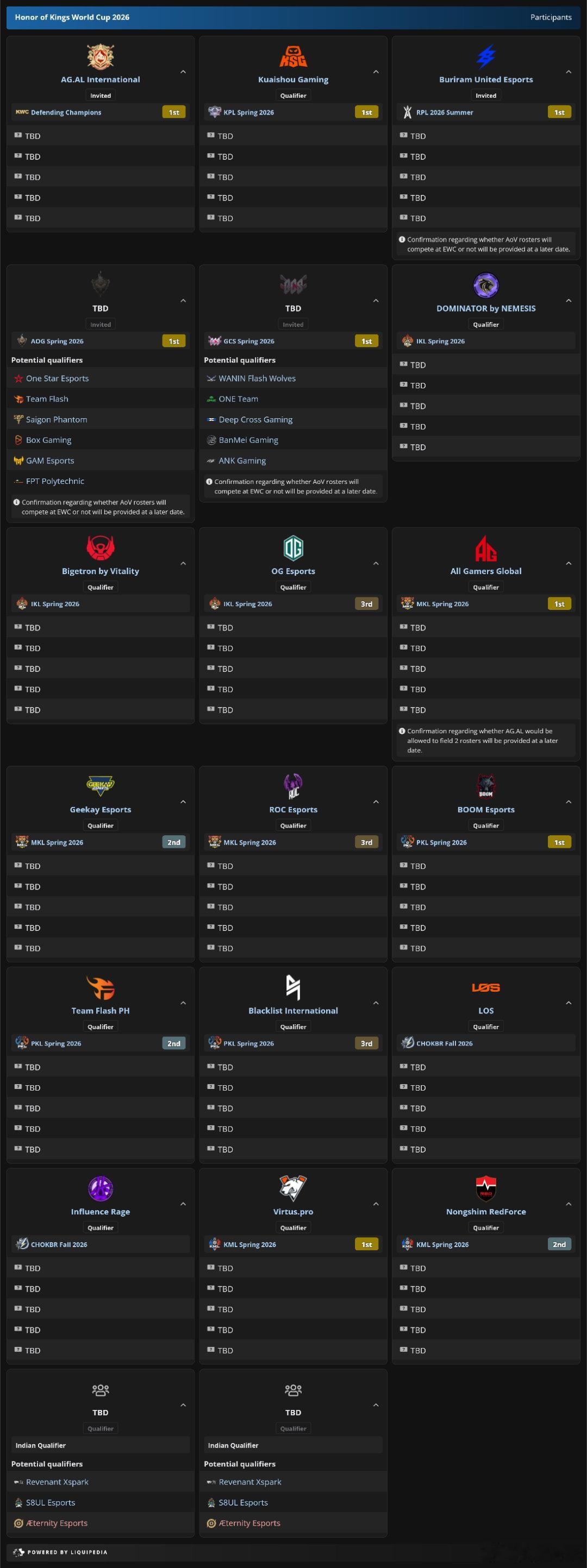Open the Kuaishou Gaming team link
Viewport: 587px width, 1568px height.
pyautogui.click(x=293, y=80)
